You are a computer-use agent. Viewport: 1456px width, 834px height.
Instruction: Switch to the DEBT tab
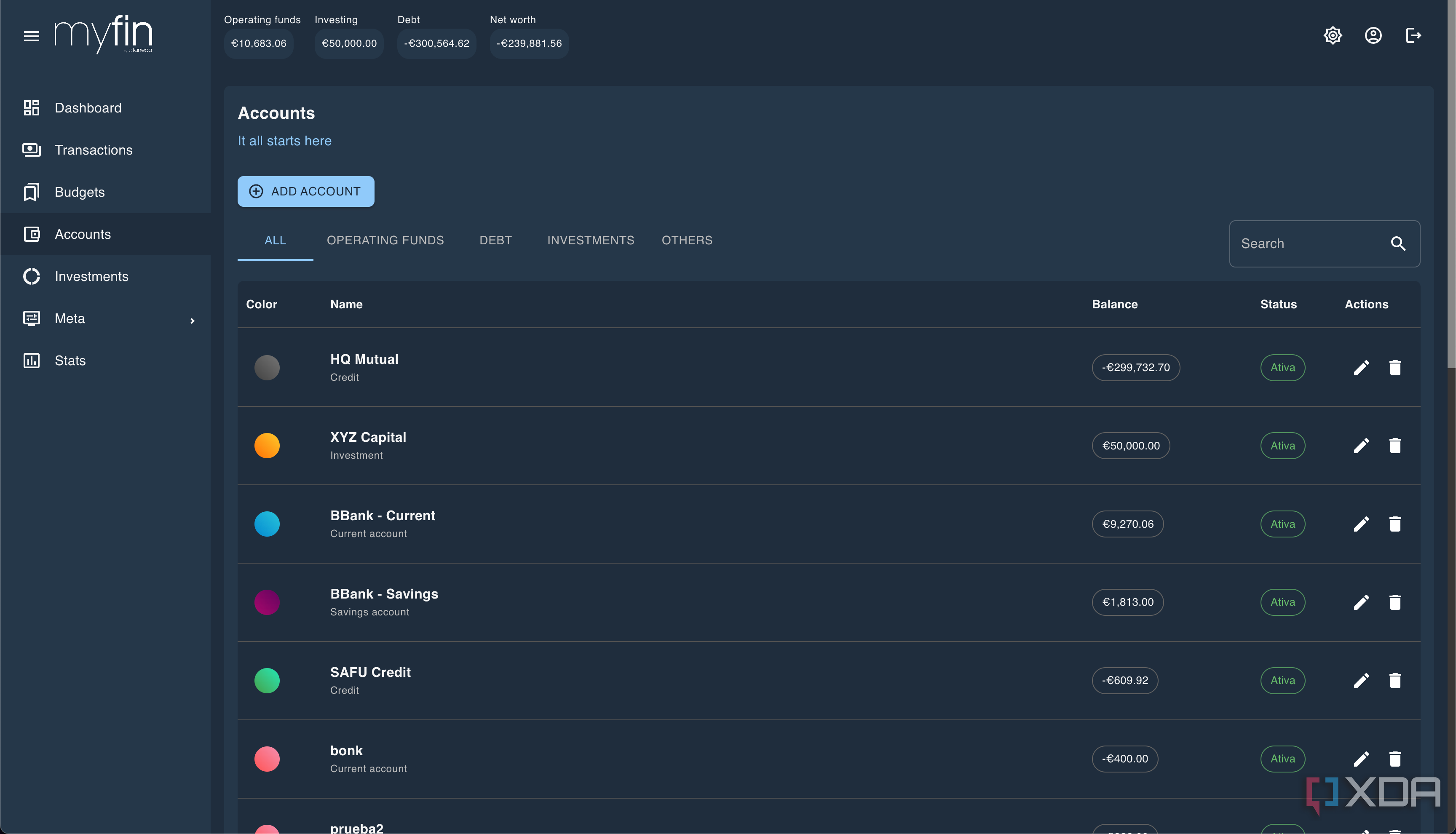(495, 241)
